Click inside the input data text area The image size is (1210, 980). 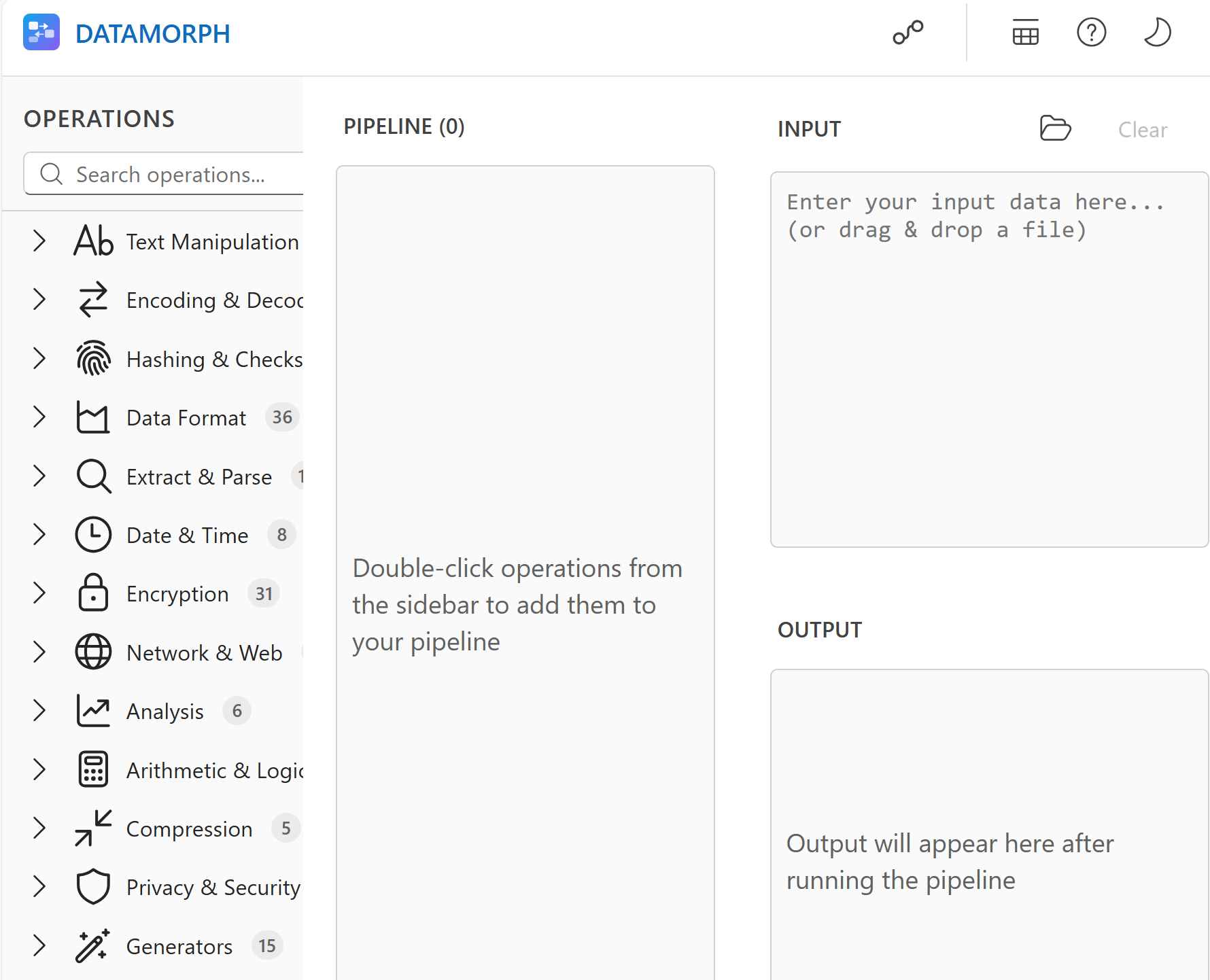click(989, 374)
